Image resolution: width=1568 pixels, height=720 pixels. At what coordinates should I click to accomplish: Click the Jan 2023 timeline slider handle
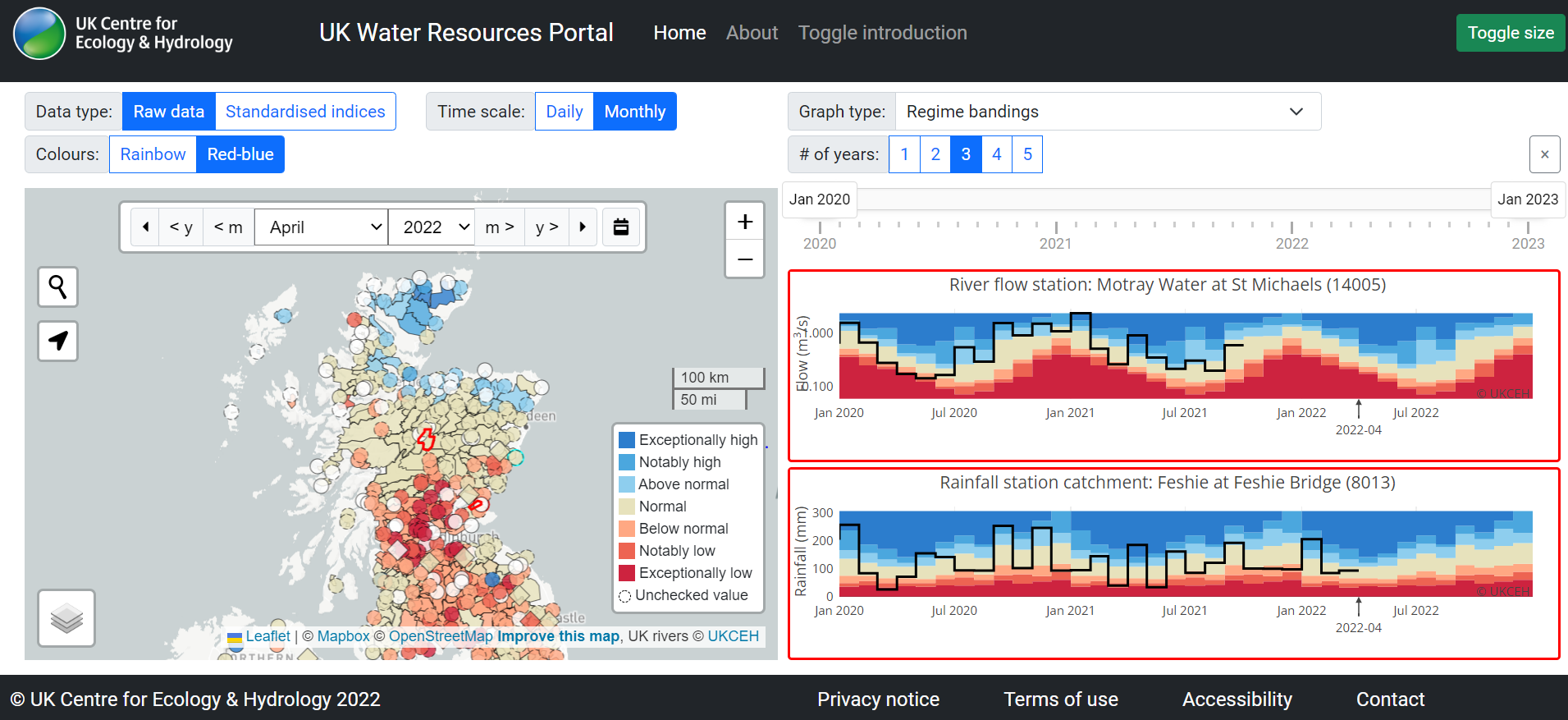point(1528,199)
